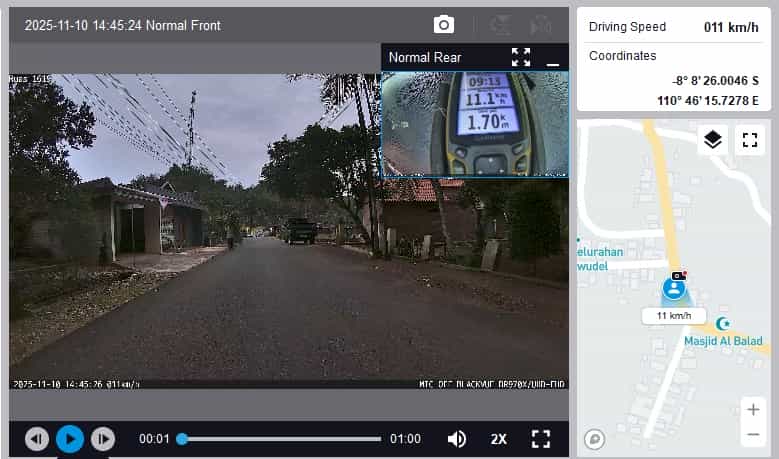Toggle the dimmed rotate view icon
The image size is (779, 459).
pos(541,25)
